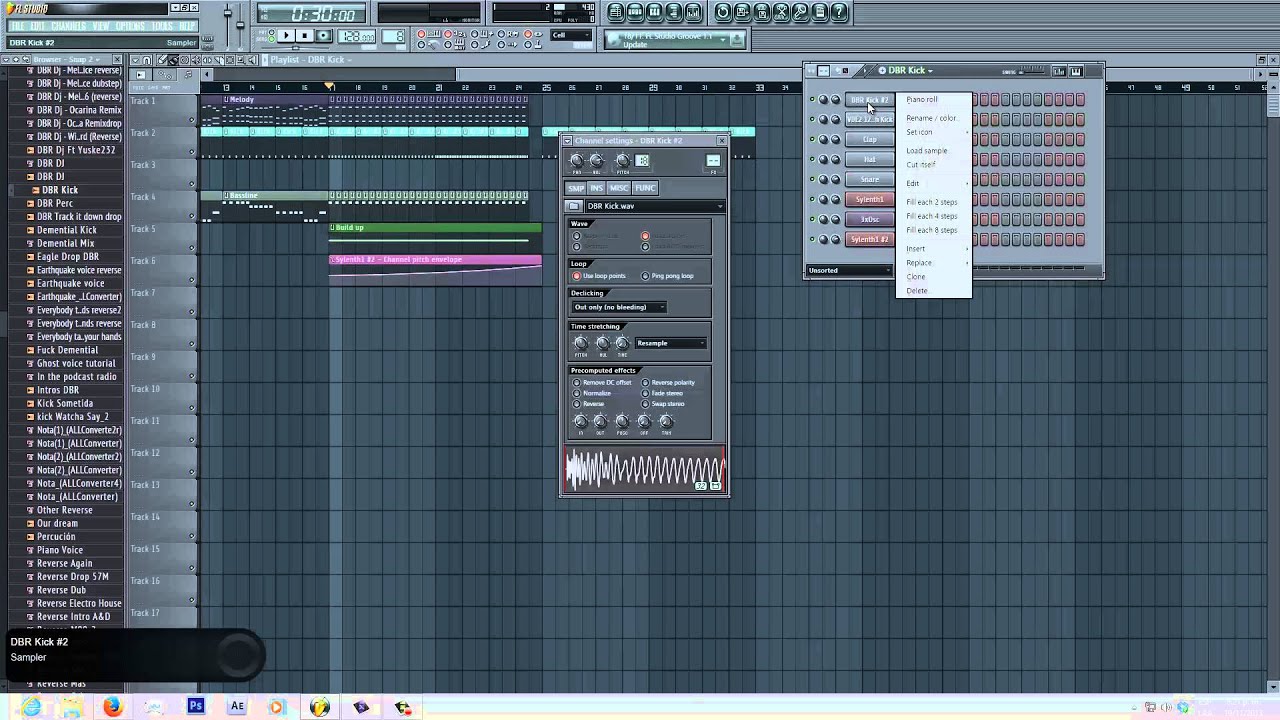Toggle the mute LED of Sylenth1 #2 channel
The height and width of the screenshot is (720, 1280).
[x=812, y=240]
